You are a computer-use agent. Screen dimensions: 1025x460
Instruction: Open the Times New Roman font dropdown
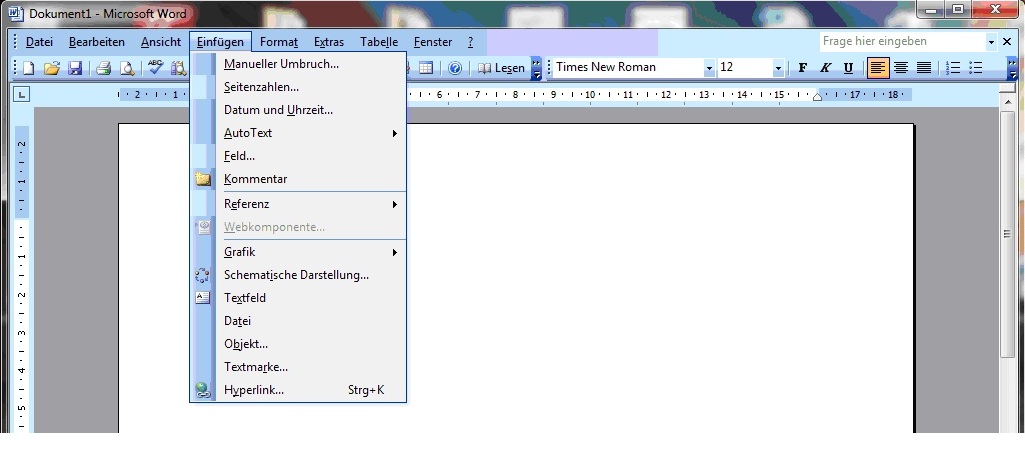(709, 68)
